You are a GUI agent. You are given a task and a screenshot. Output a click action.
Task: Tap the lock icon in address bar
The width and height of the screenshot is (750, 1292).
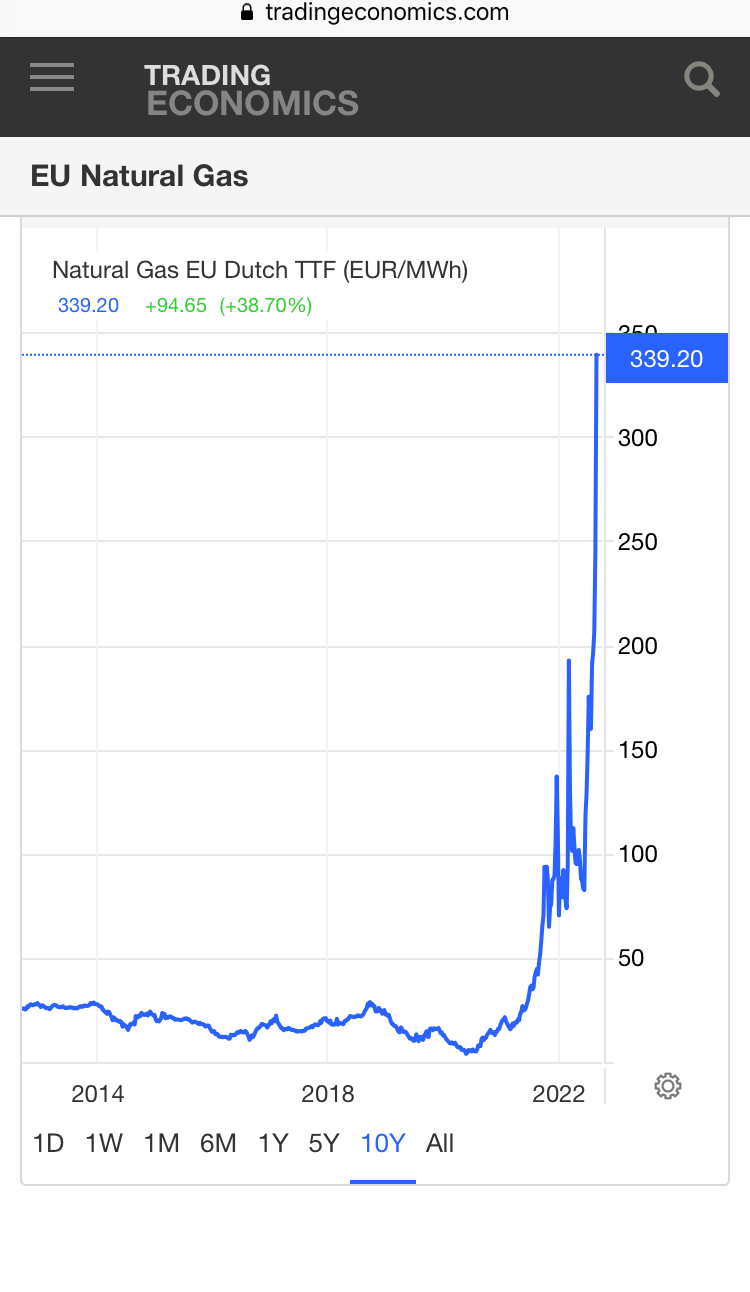[247, 13]
